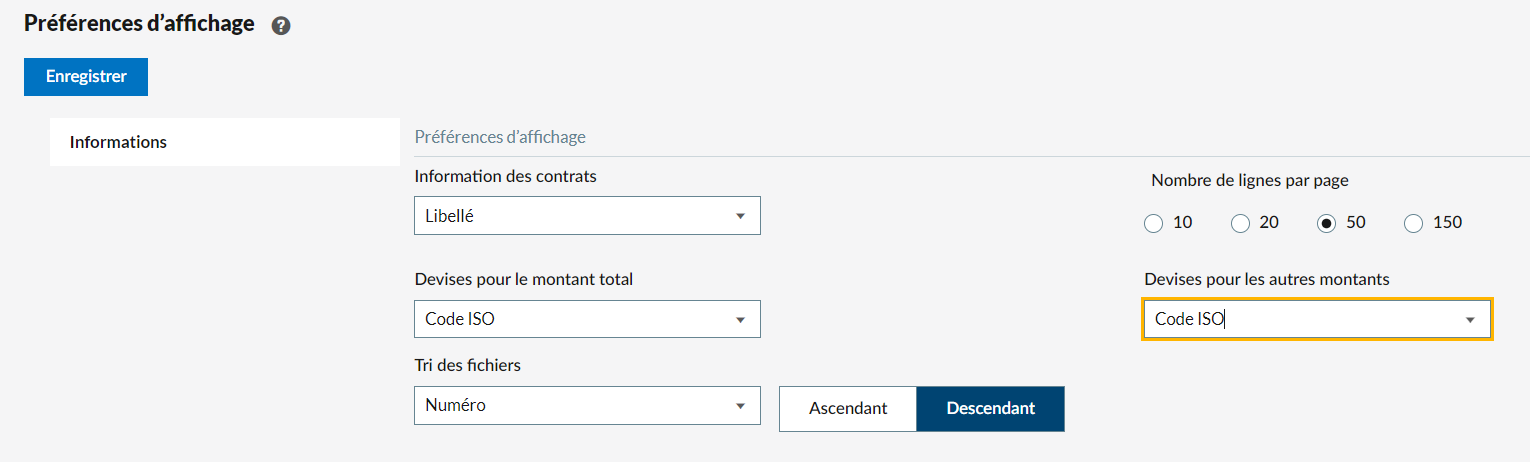Expand the Information des contrats dropdown
The width and height of the screenshot is (1530, 462).
tap(587, 216)
